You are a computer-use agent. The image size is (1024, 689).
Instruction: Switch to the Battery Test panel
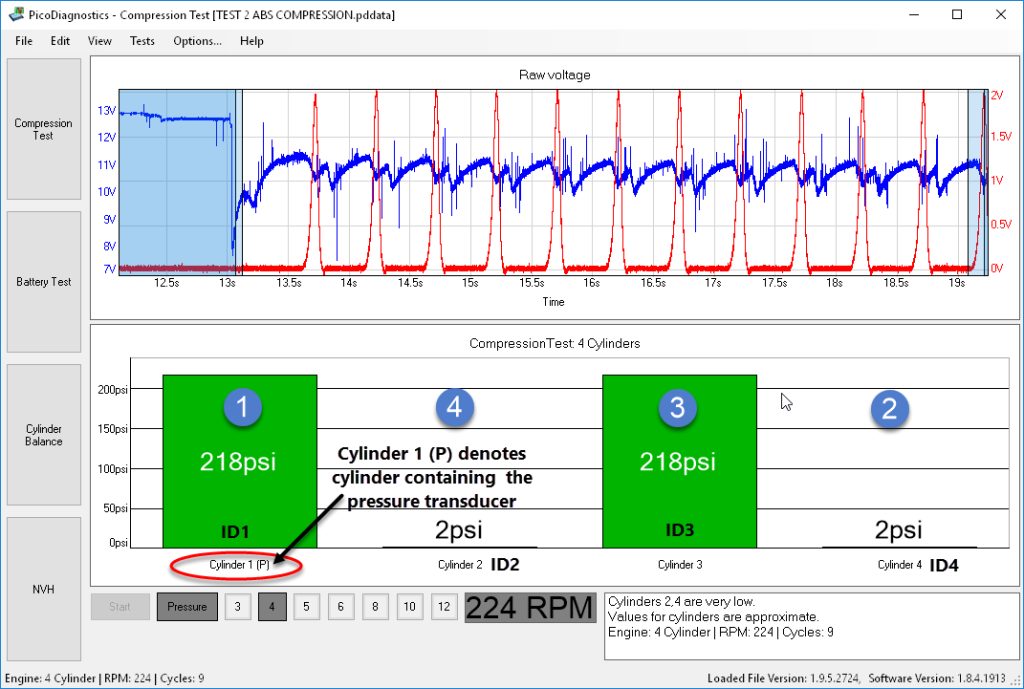(44, 281)
